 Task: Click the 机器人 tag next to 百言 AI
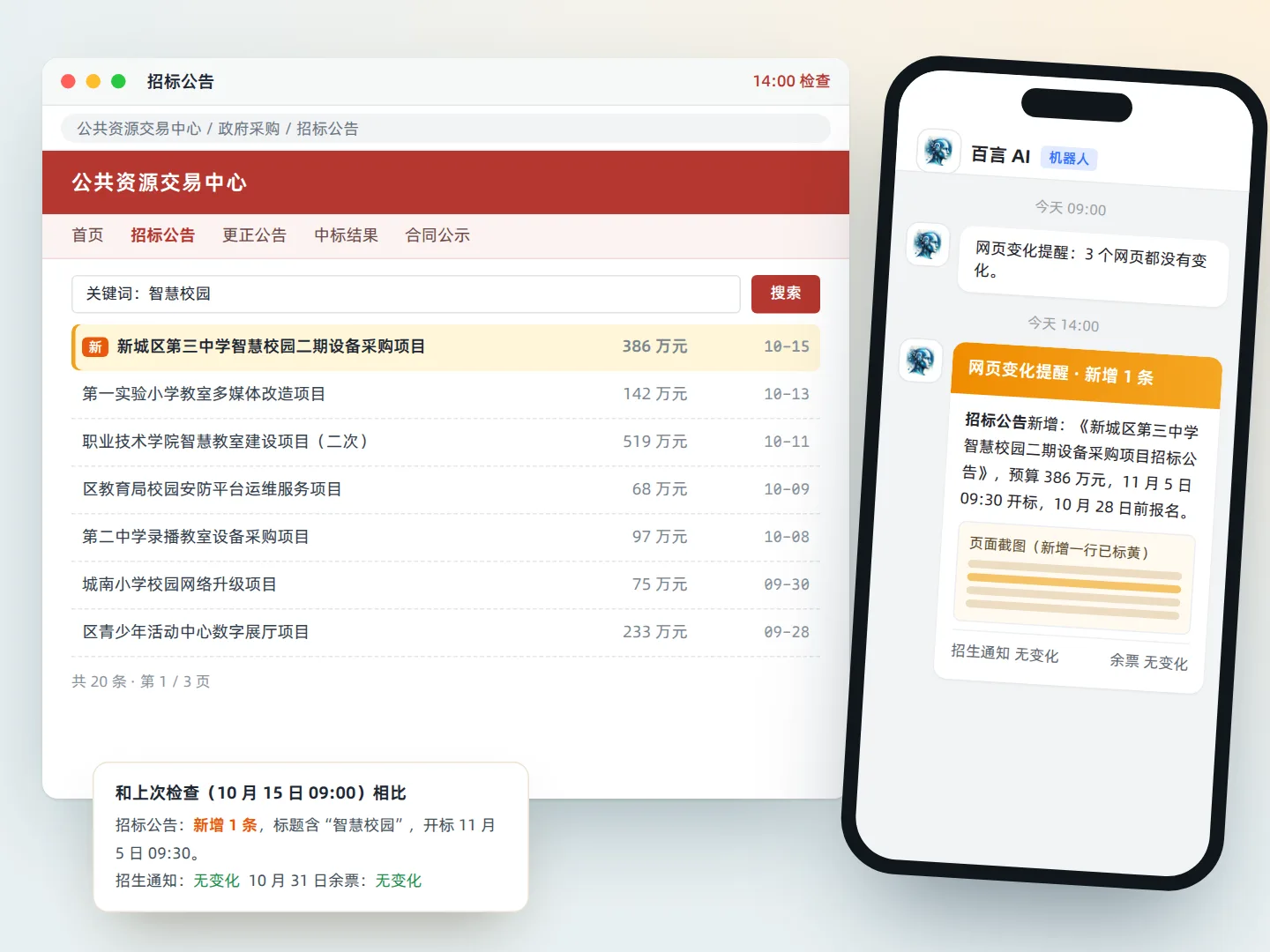click(1069, 159)
